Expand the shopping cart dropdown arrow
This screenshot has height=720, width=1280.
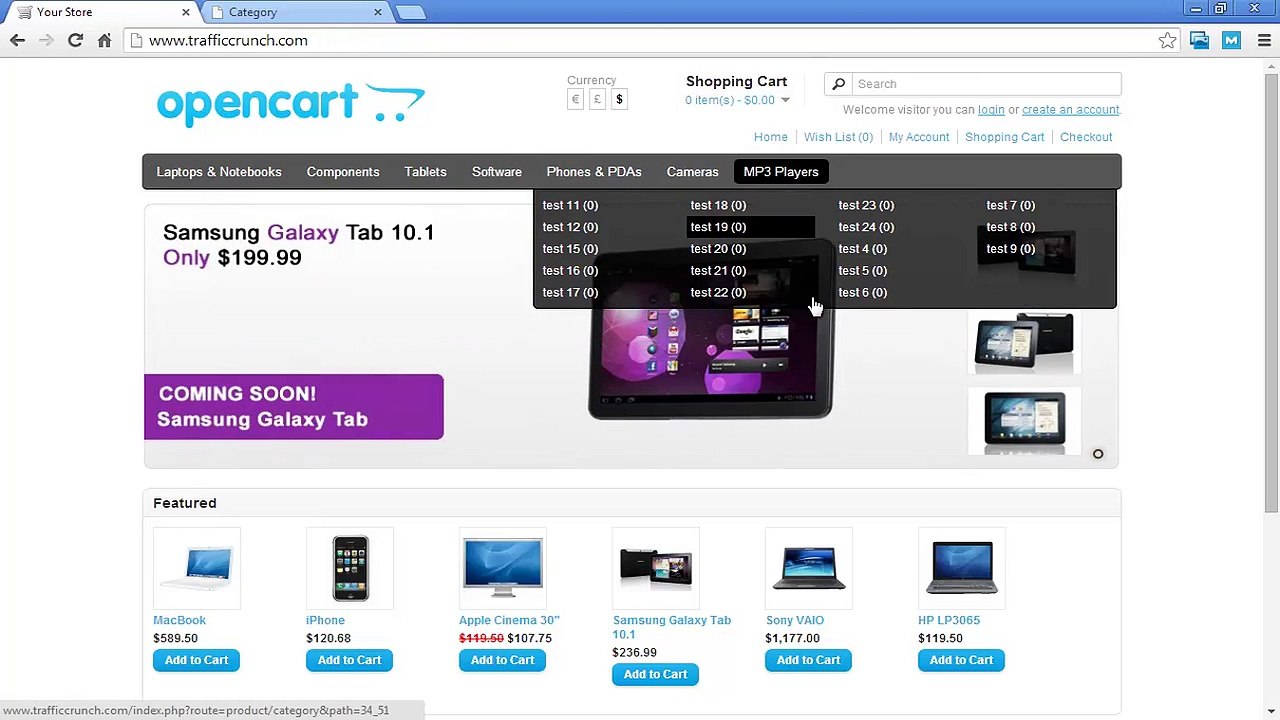point(785,100)
